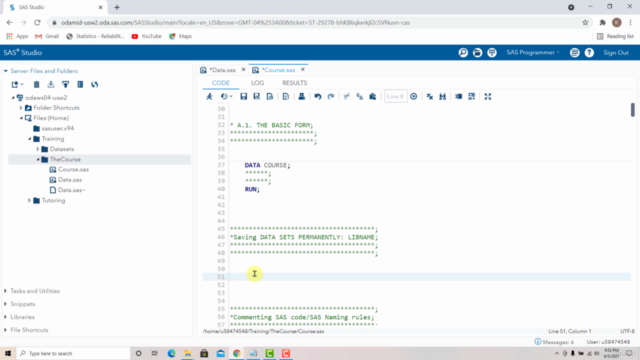This screenshot has width=640, height=360.
Task: Open find and replace binoculars icon
Action: point(442,97)
